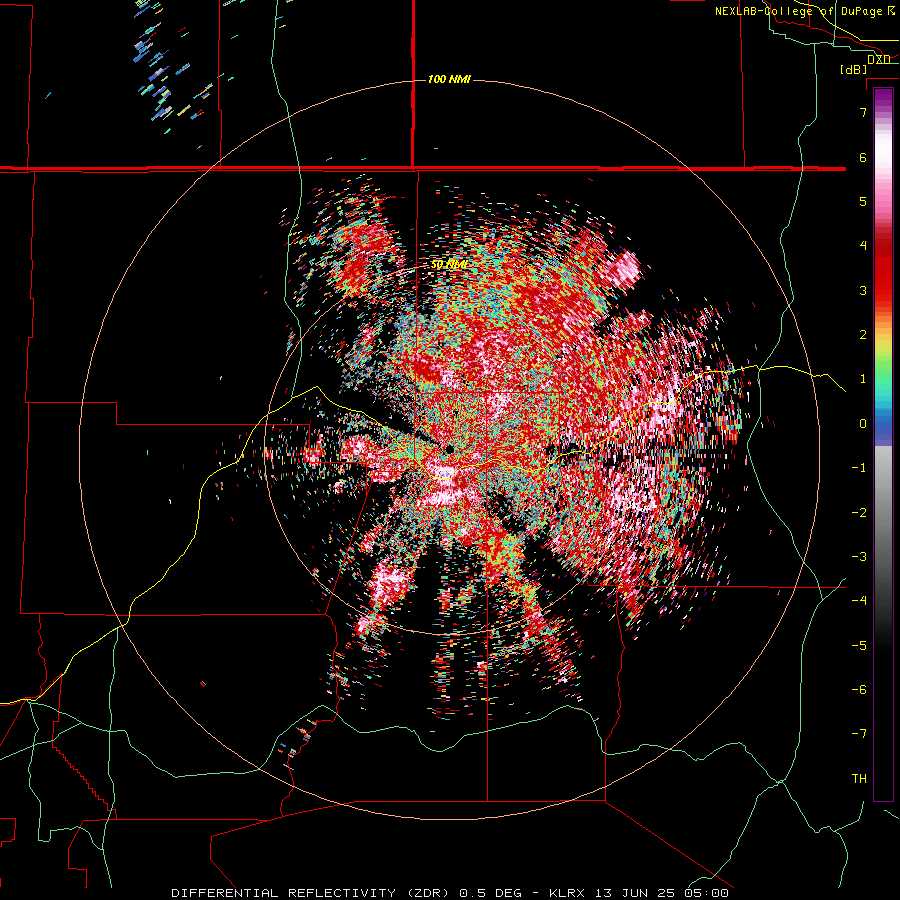Click the TH threshold label
The width and height of the screenshot is (900, 900).
click(859, 779)
